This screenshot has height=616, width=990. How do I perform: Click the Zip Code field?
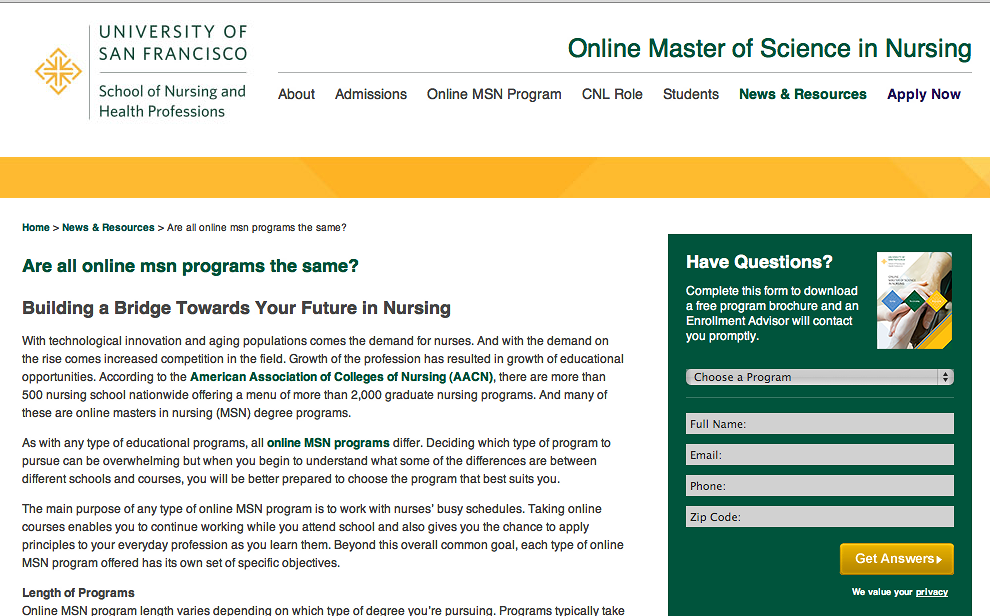[820, 516]
